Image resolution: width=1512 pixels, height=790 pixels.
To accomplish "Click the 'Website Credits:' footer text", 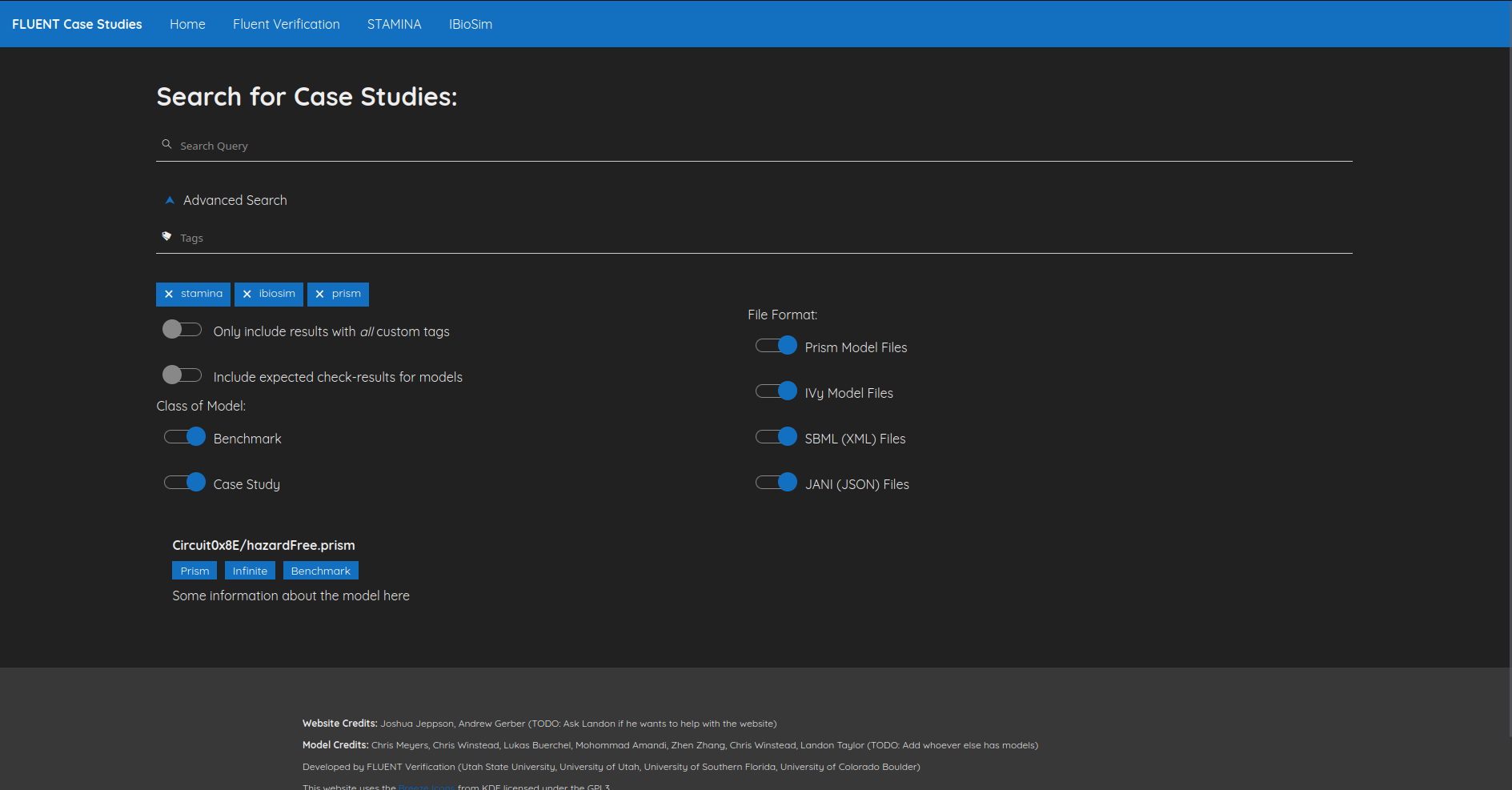I will 340,724.
